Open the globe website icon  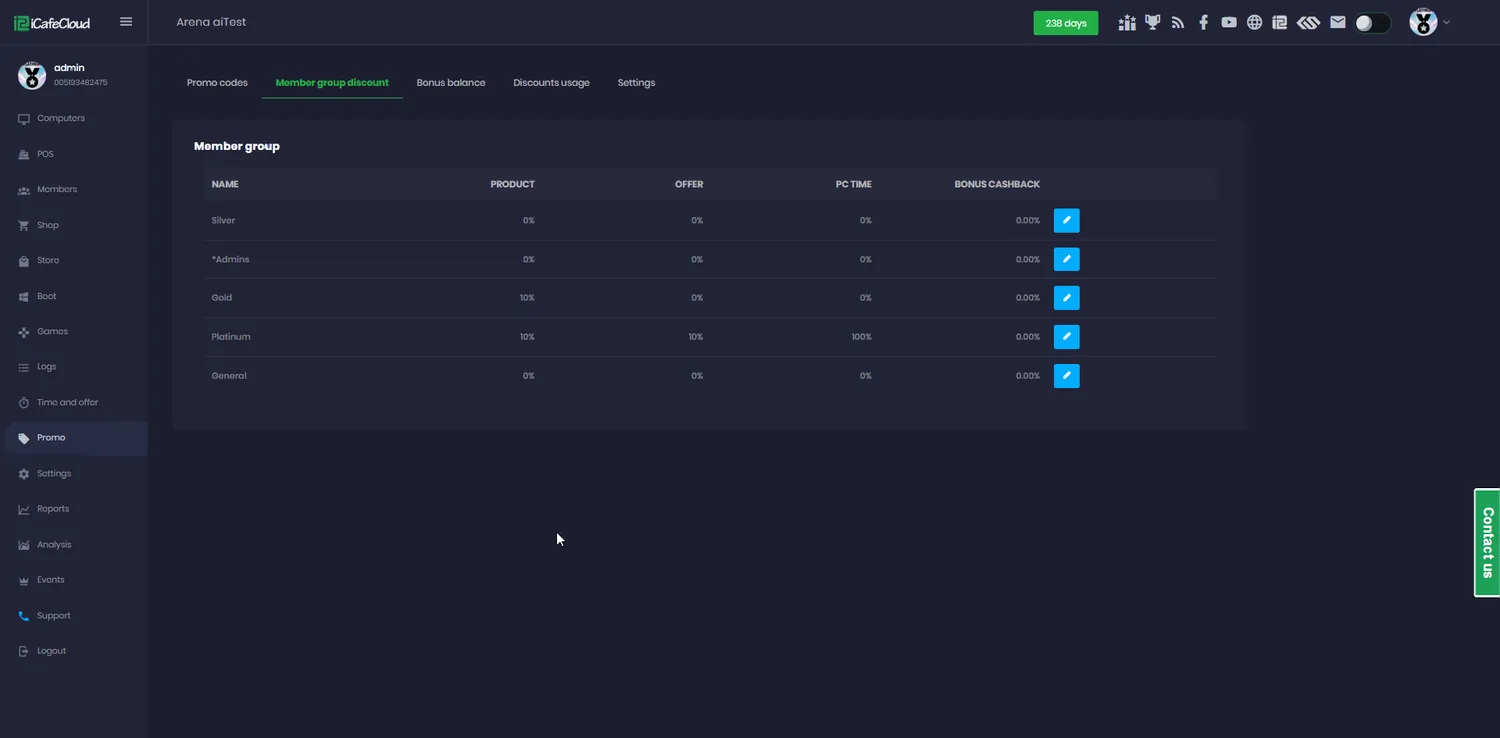tap(1254, 22)
